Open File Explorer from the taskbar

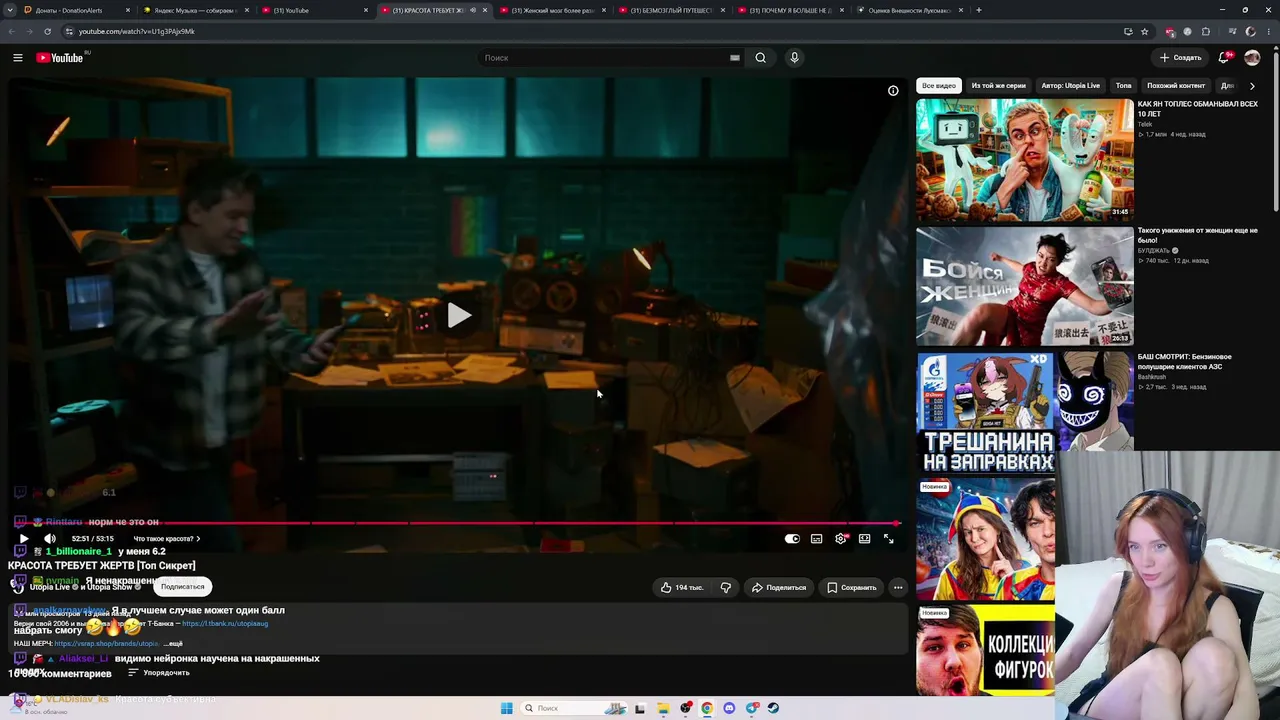663,709
